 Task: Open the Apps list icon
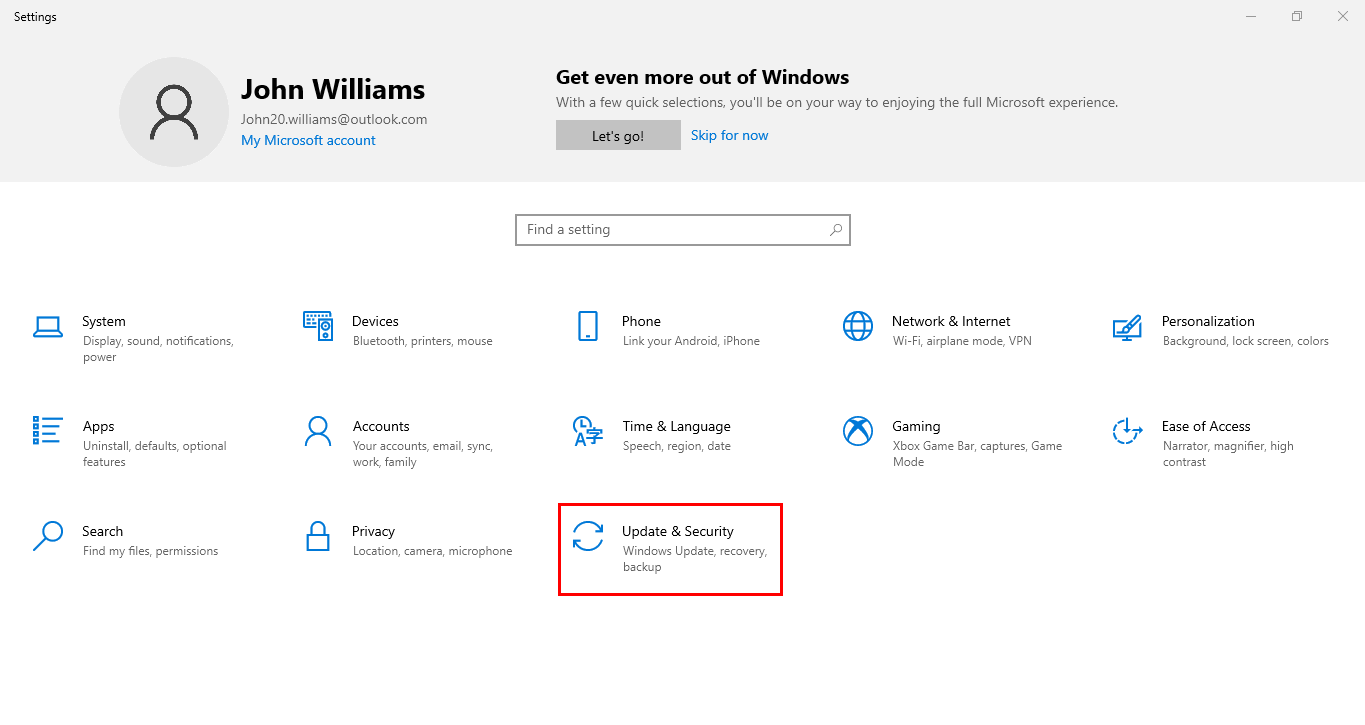tap(48, 431)
